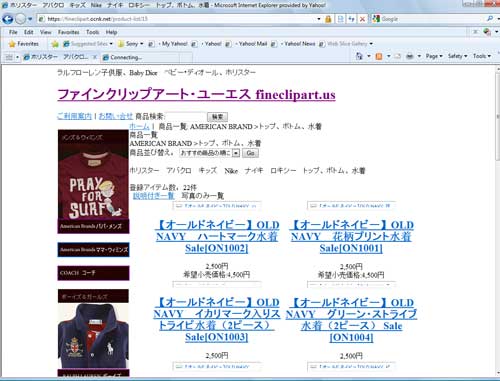
Task: Click the product search input field
Action: tap(186, 117)
